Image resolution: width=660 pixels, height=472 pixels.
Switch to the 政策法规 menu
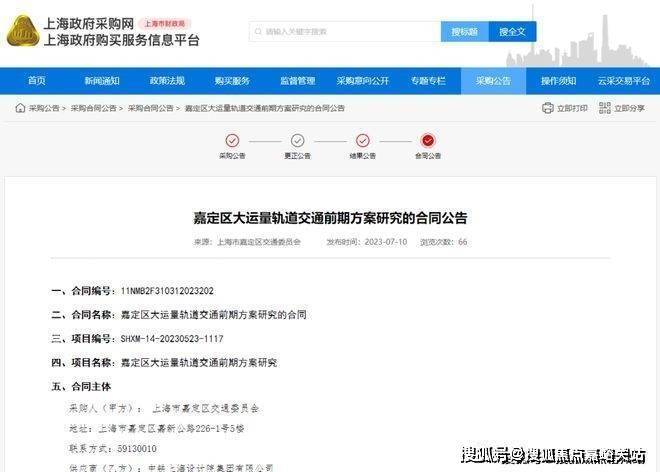point(167,81)
